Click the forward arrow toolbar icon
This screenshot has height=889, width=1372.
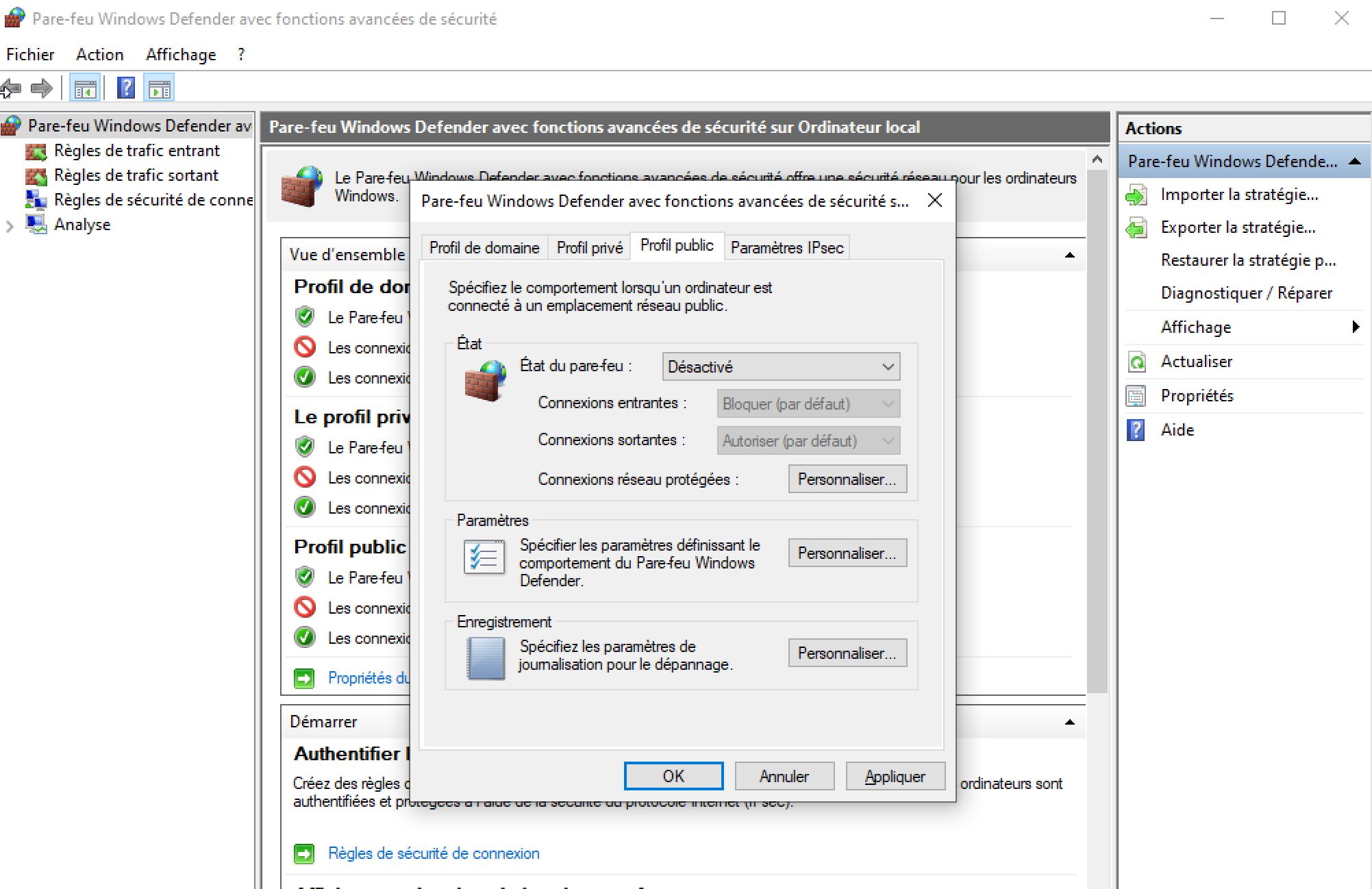42,88
